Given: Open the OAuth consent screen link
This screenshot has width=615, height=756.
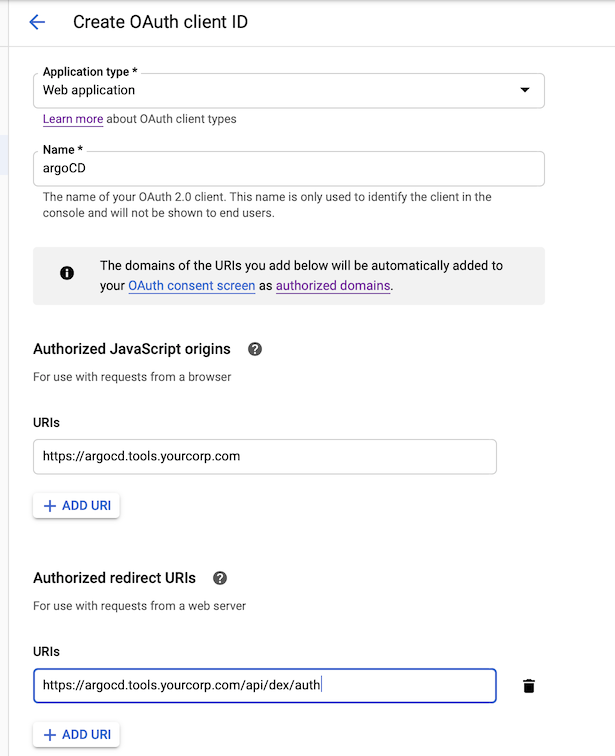Looking at the screenshot, I should point(191,286).
